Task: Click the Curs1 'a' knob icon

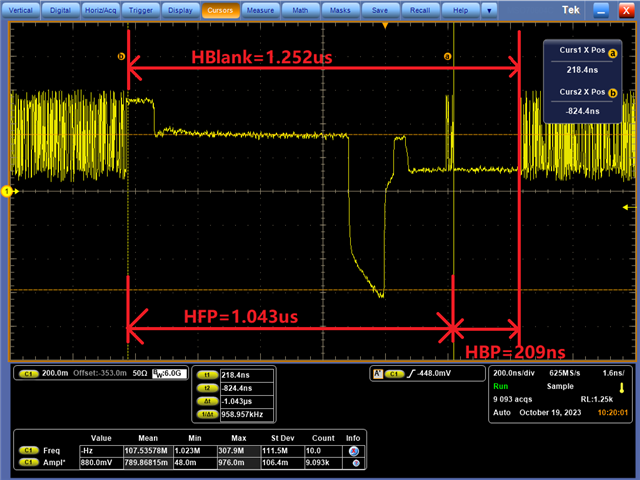Action: 613,53
